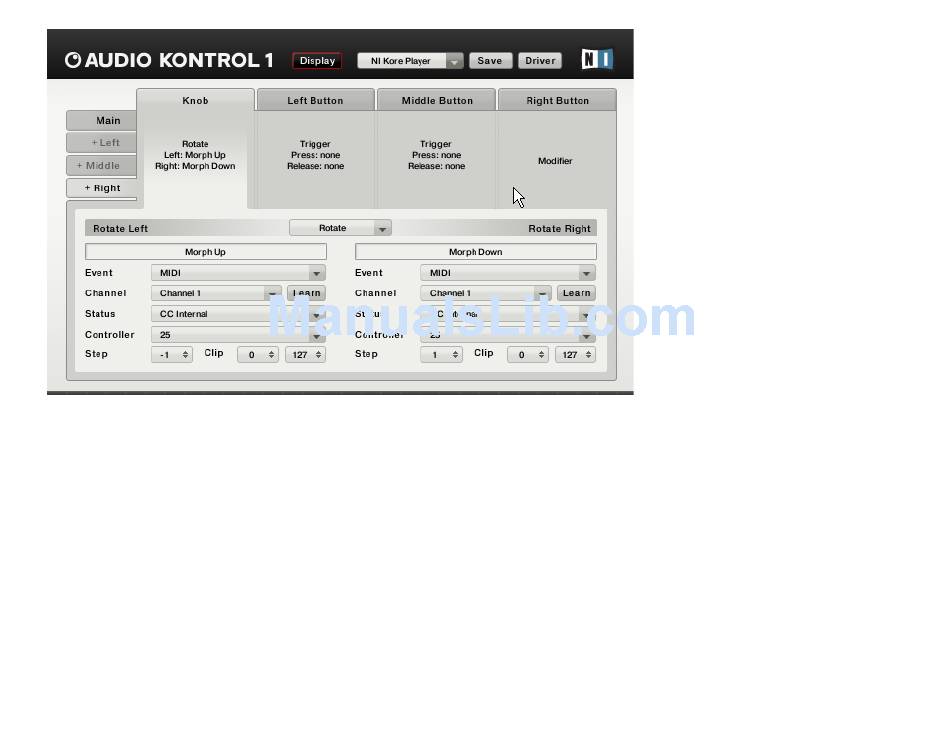The image size is (950, 739).
Task: Switch to the Middle Button tab
Action: [x=437, y=101]
